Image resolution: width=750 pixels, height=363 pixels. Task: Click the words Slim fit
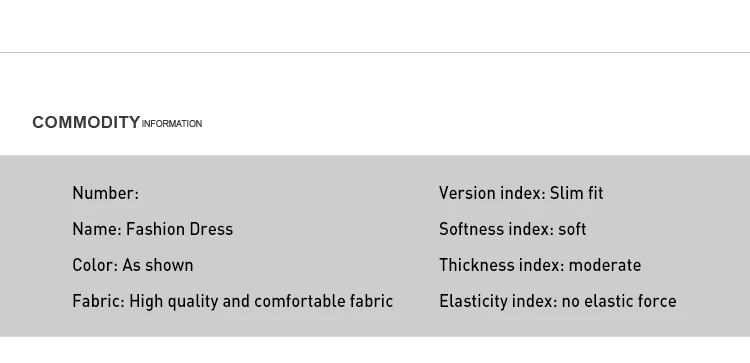coord(576,193)
